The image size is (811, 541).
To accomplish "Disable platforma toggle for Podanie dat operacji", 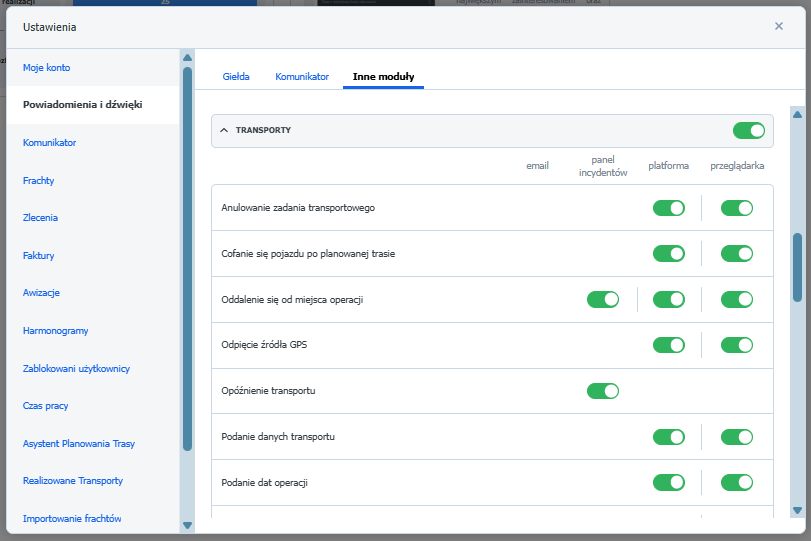I will coord(668,483).
